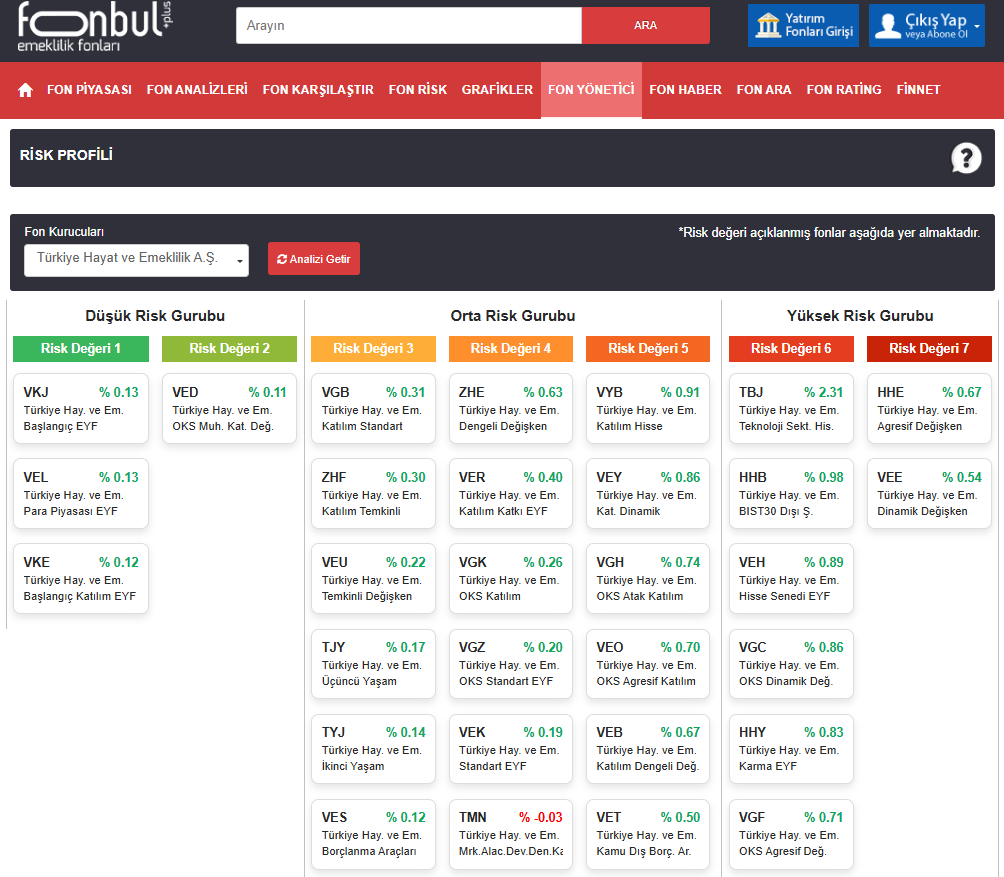Open the VKE Başlangıç Katılım EYF card
This screenshot has width=1004, height=877.
pyautogui.click(x=81, y=579)
